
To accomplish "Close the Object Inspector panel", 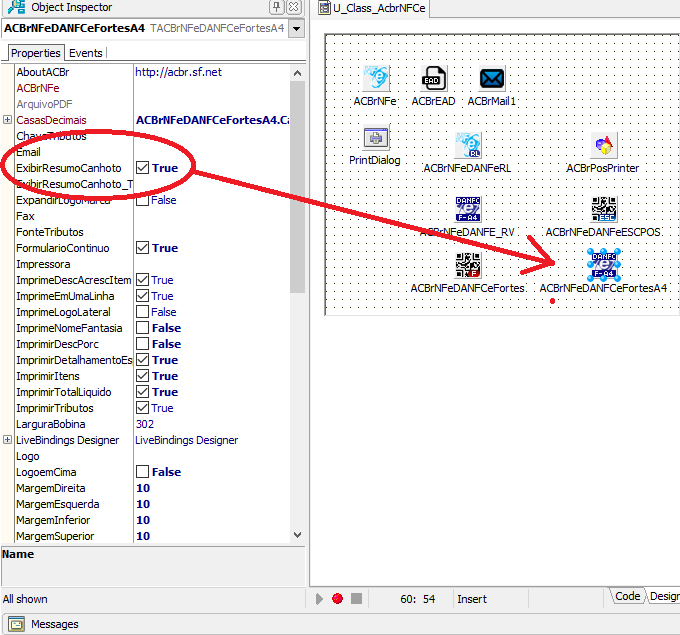I will point(294,7).
